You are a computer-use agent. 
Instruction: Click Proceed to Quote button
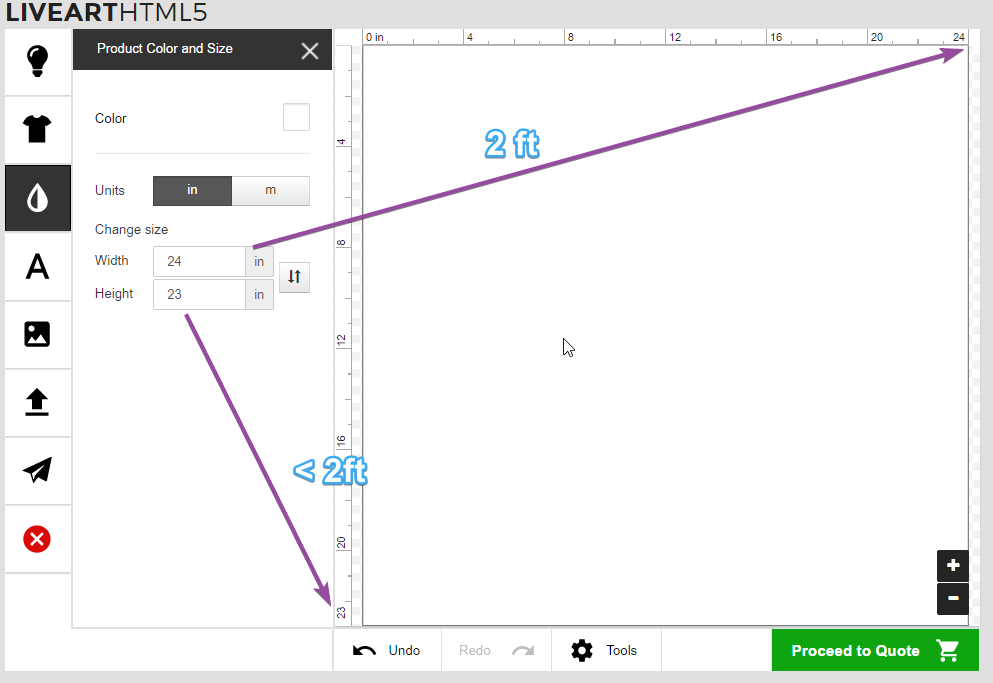point(874,650)
